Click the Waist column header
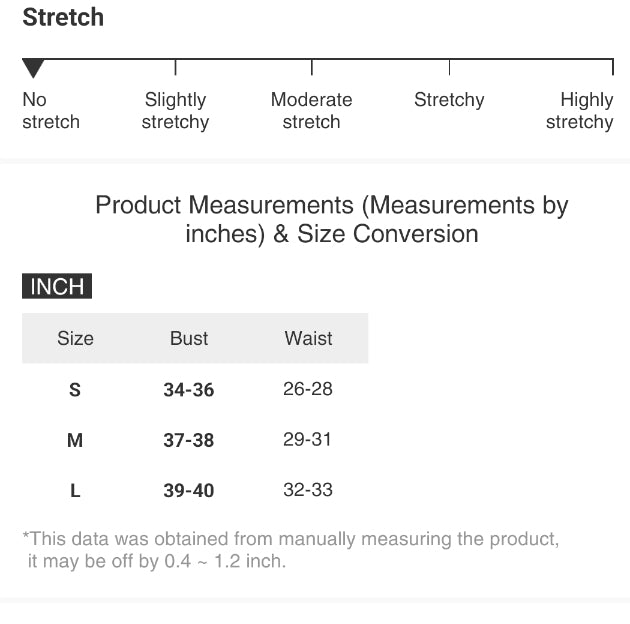Image resolution: width=630 pixels, height=624 pixels. click(308, 338)
